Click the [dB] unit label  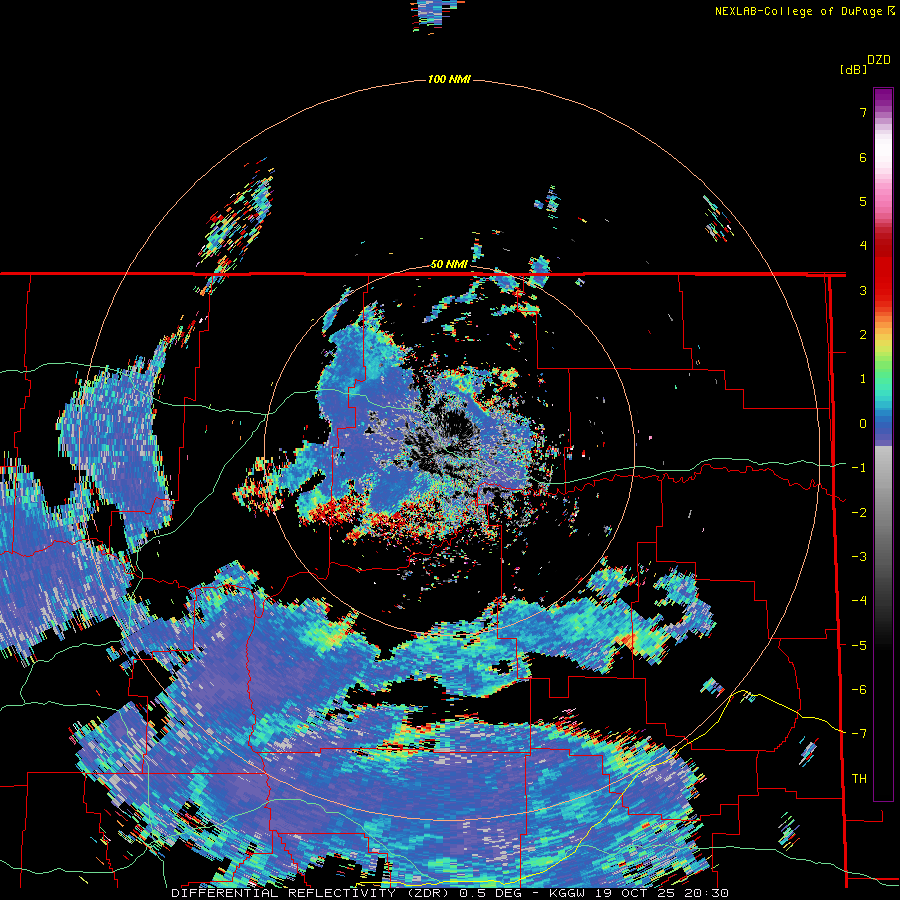pos(854,69)
